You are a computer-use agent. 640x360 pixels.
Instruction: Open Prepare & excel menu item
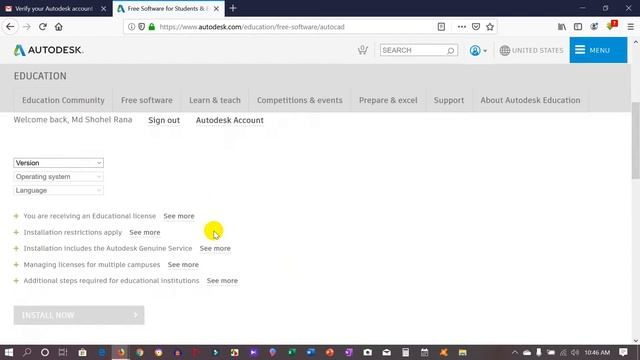coord(388,100)
